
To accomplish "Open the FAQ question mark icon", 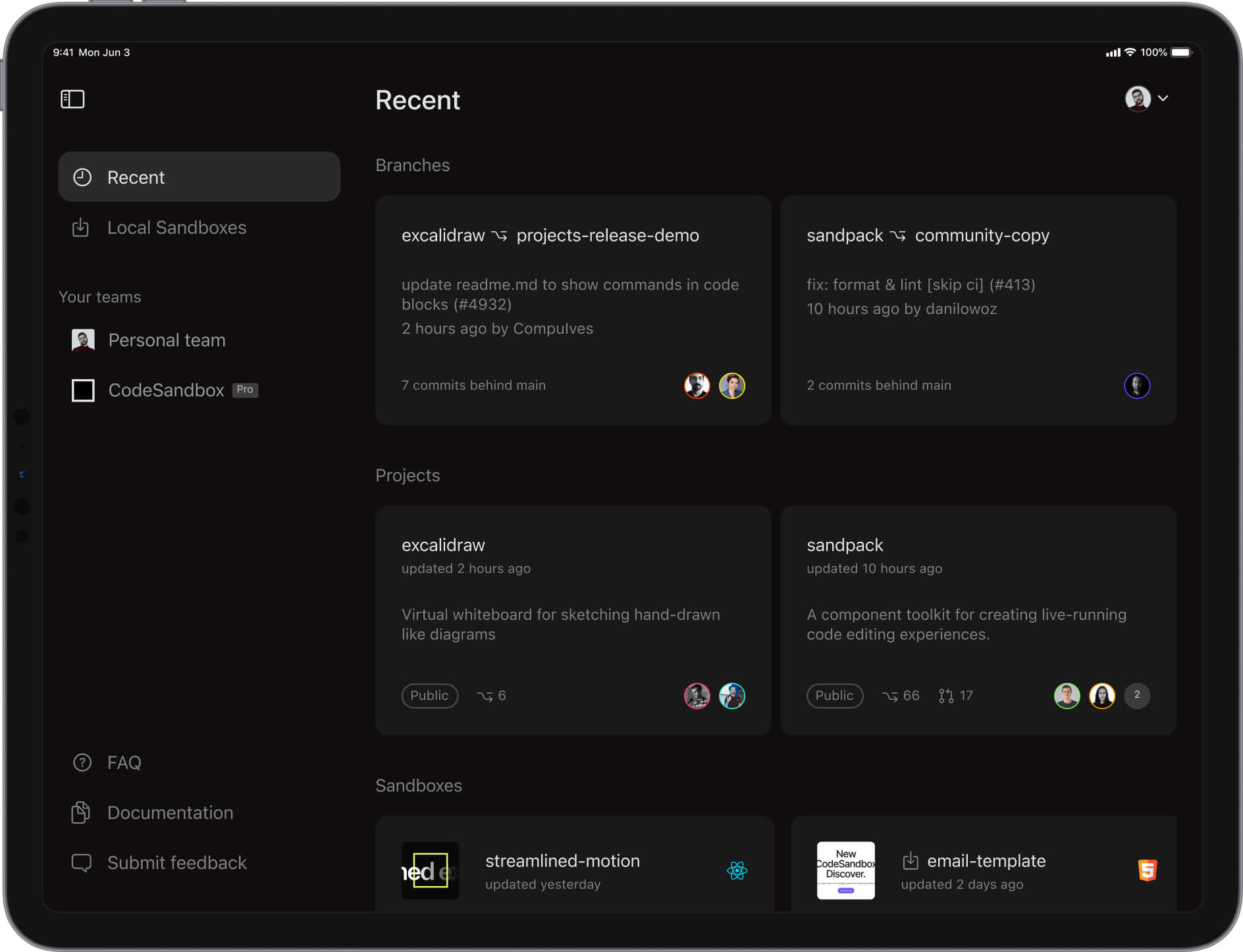I will pyautogui.click(x=81, y=762).
